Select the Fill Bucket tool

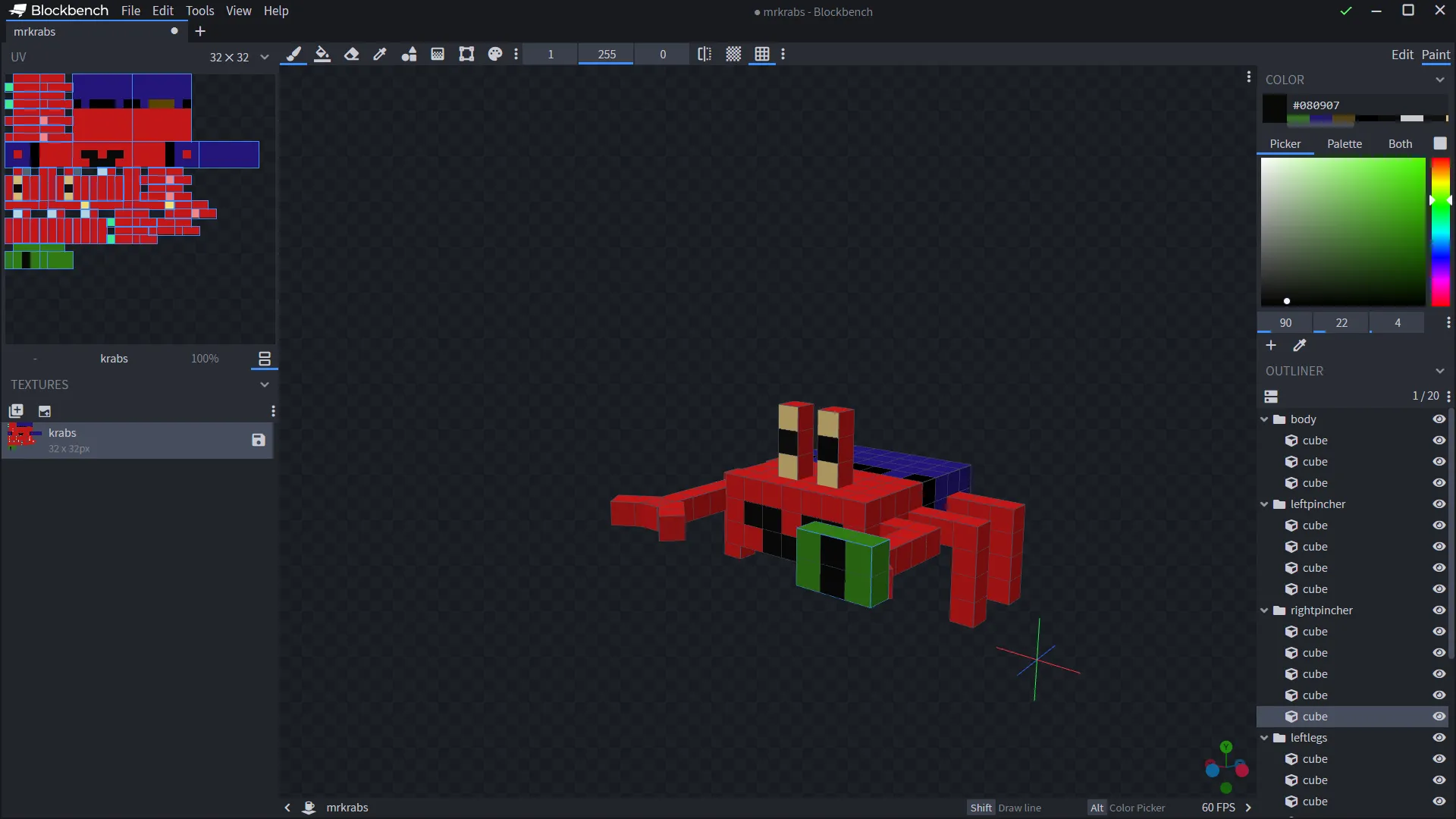(x=322, y=54)
